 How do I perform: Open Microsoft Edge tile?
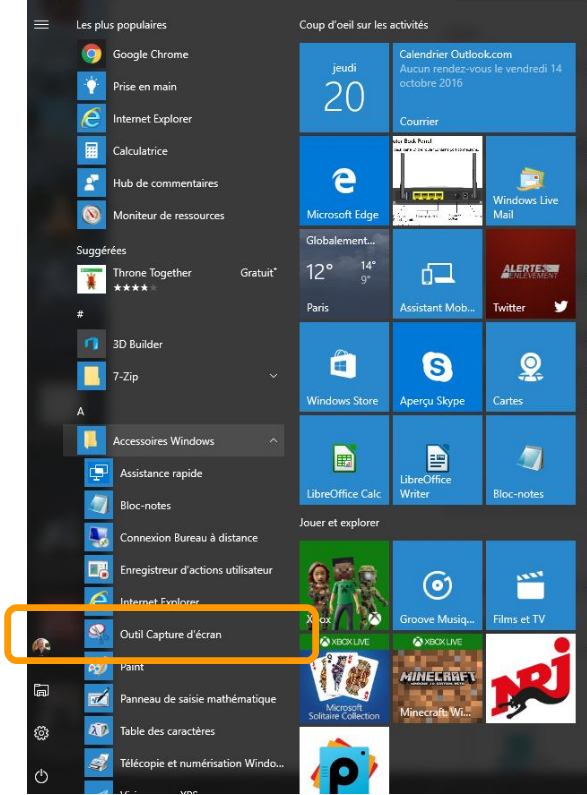click(x=344, y=180)
